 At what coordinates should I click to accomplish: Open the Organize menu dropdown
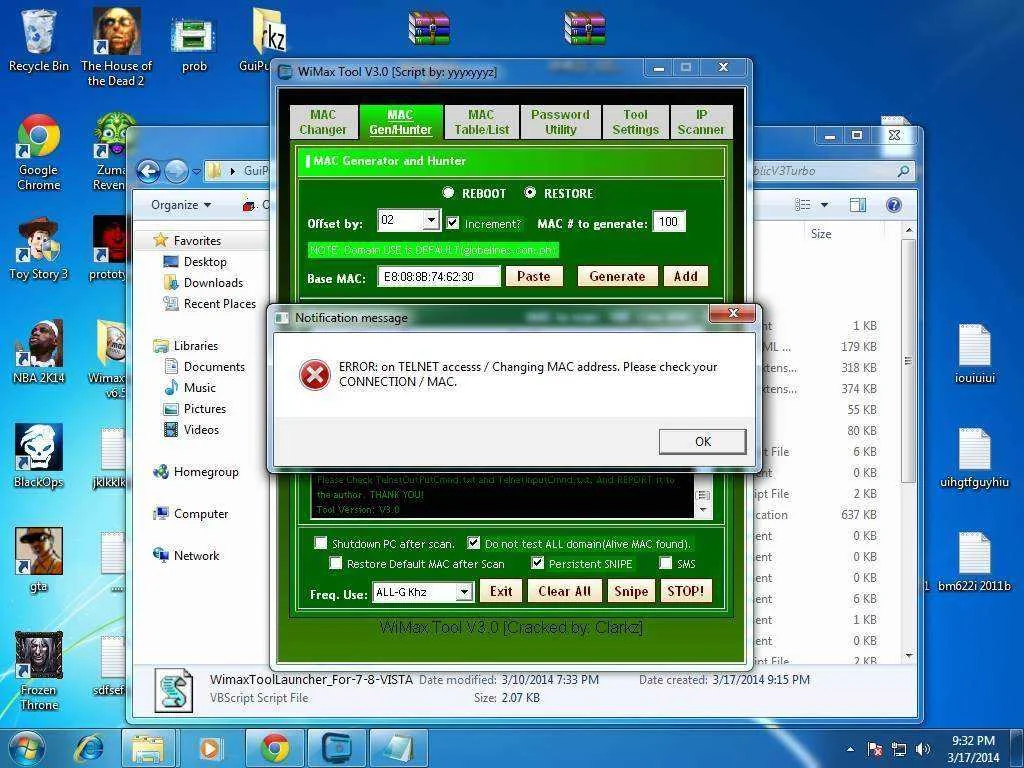[x=181, y=205]
